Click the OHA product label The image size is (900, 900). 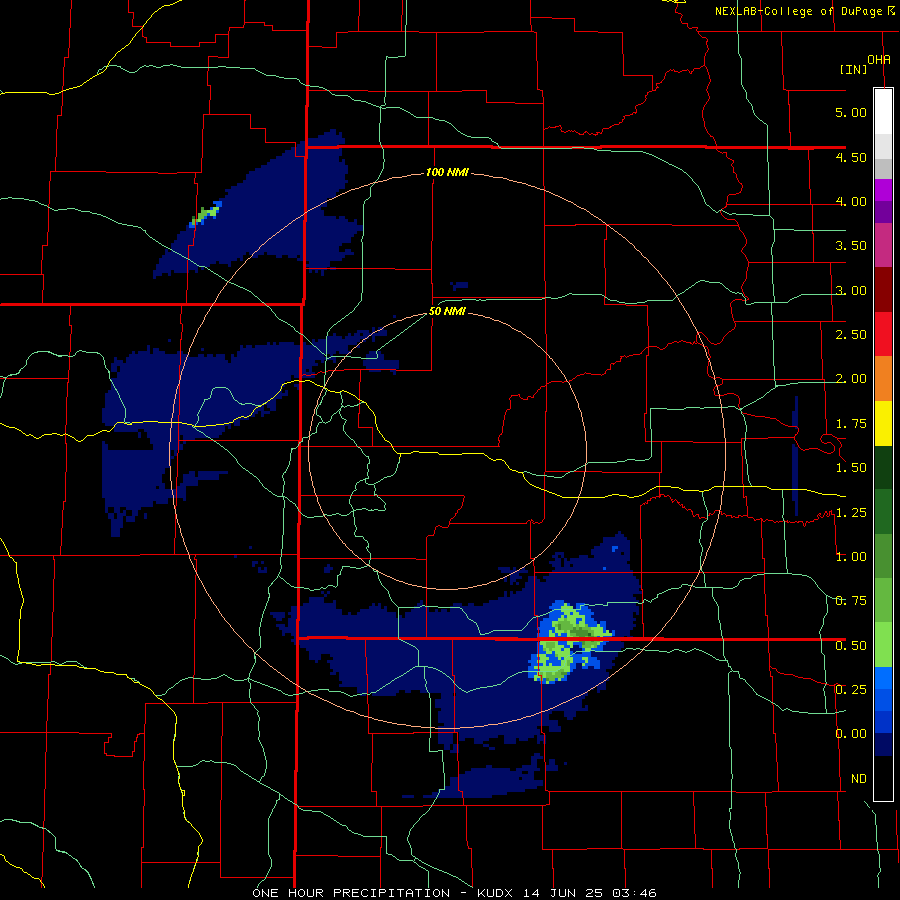tap(879, 59)
